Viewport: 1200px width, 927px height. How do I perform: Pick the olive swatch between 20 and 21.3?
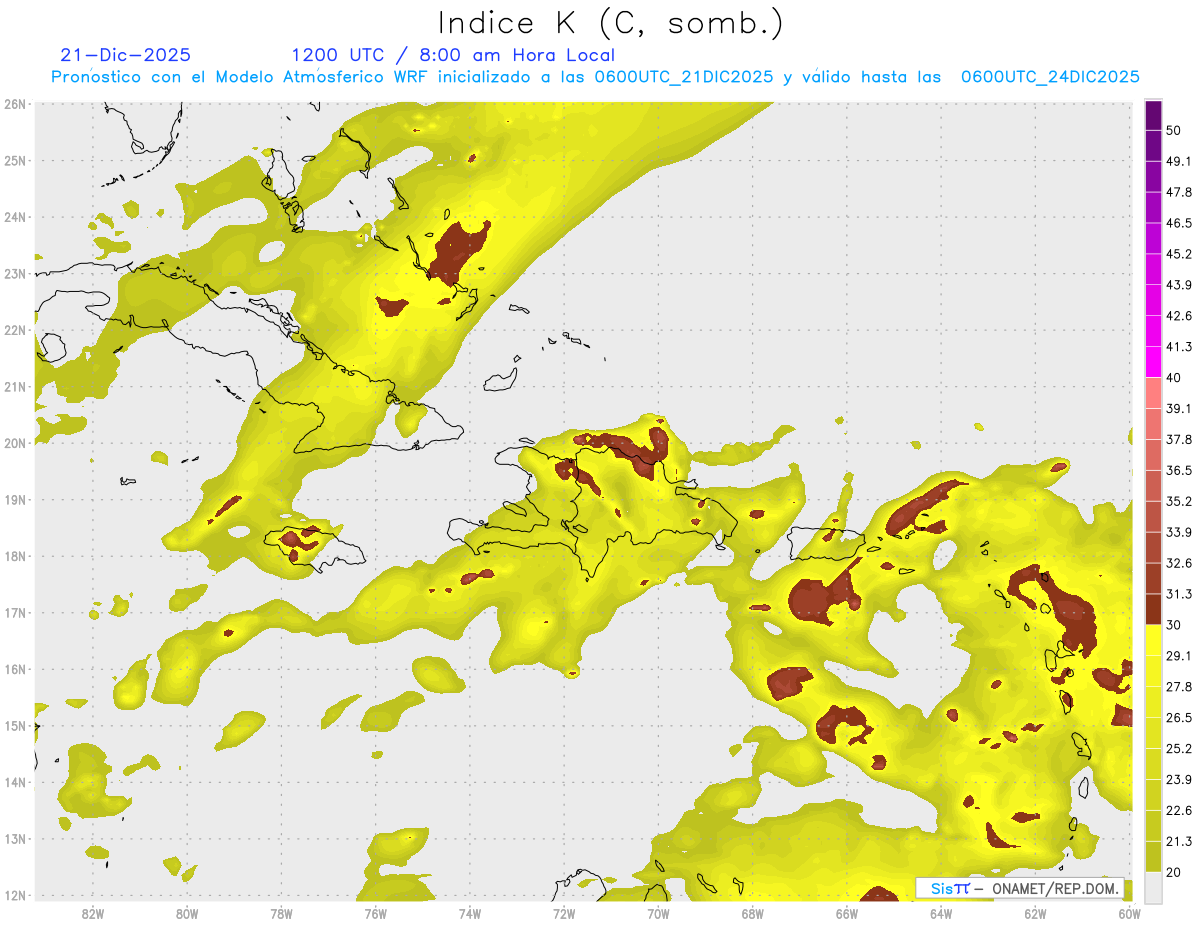1153,857
